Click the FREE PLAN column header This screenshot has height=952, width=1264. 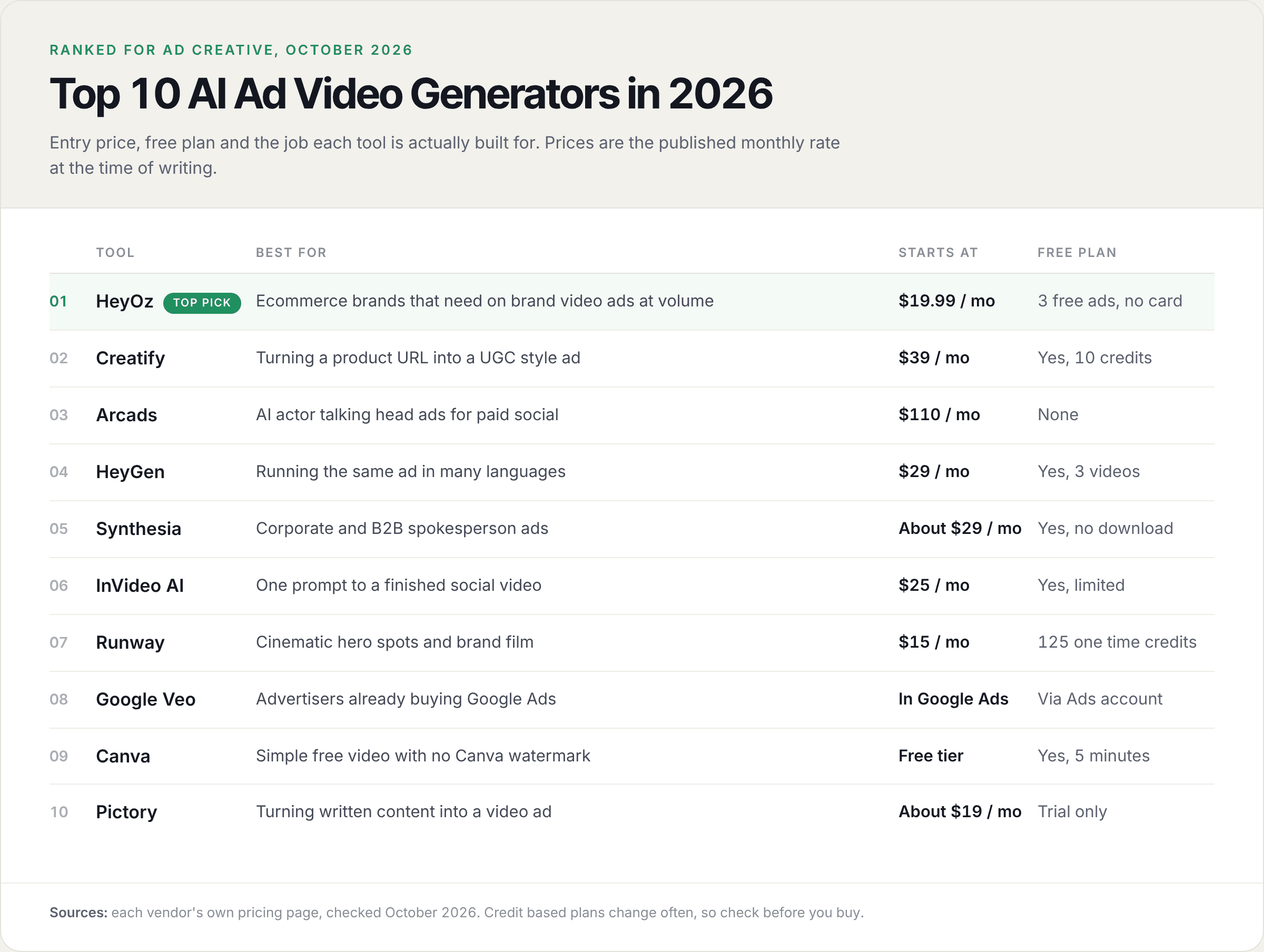pos(1077,253)
